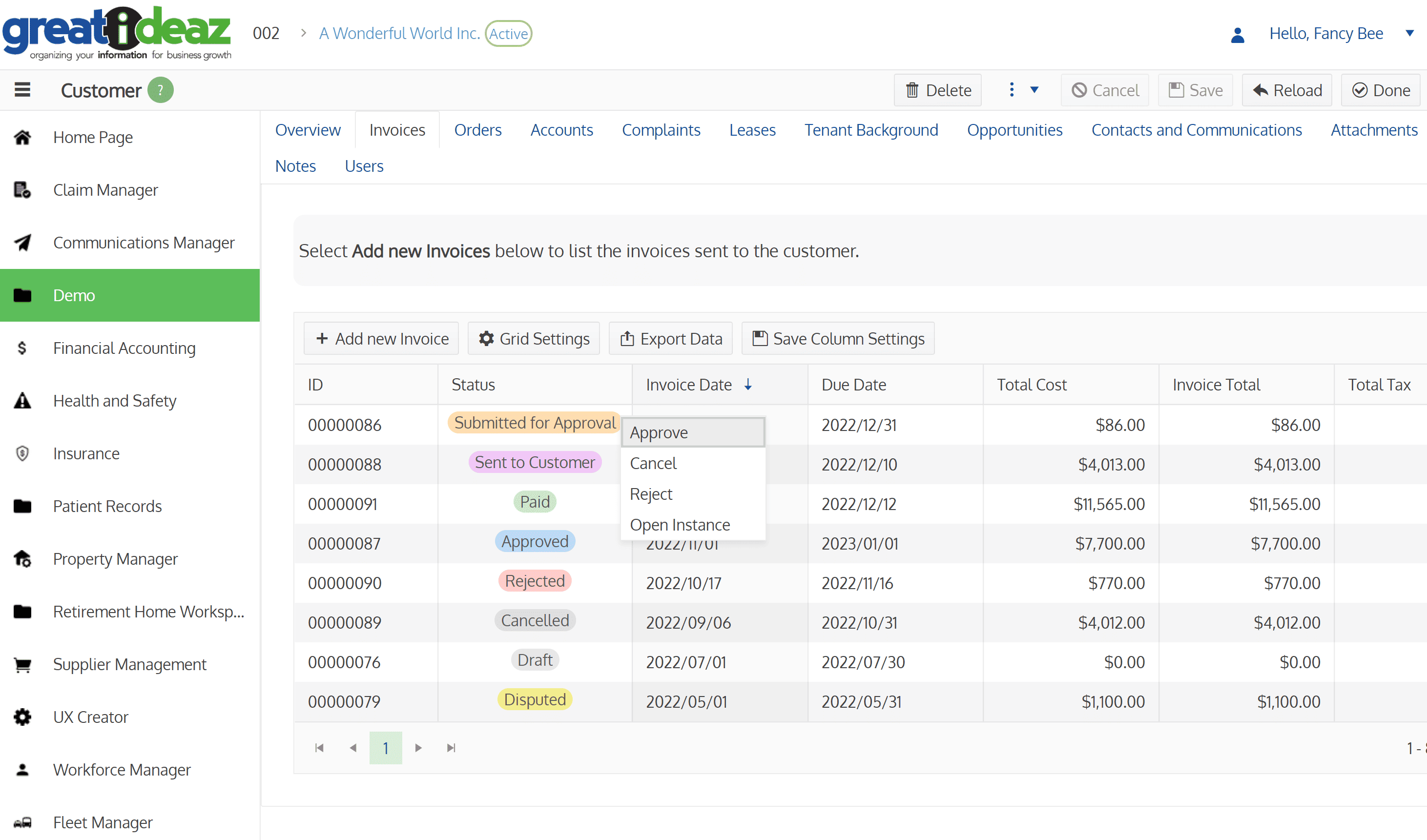The image size is (1427, 840).
Task: Open the A Wonderful World Inc. link
Action: (399, 33)
